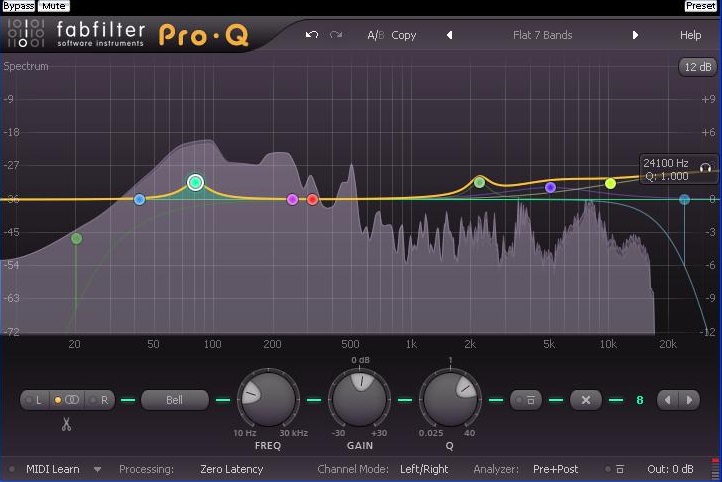Toggle the band bypass button
722x482 pixels.
coord(526,400)
